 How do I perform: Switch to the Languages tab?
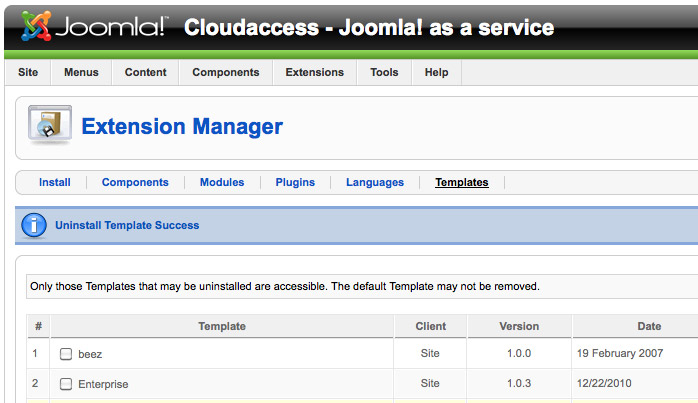click(x=375, y=182)
